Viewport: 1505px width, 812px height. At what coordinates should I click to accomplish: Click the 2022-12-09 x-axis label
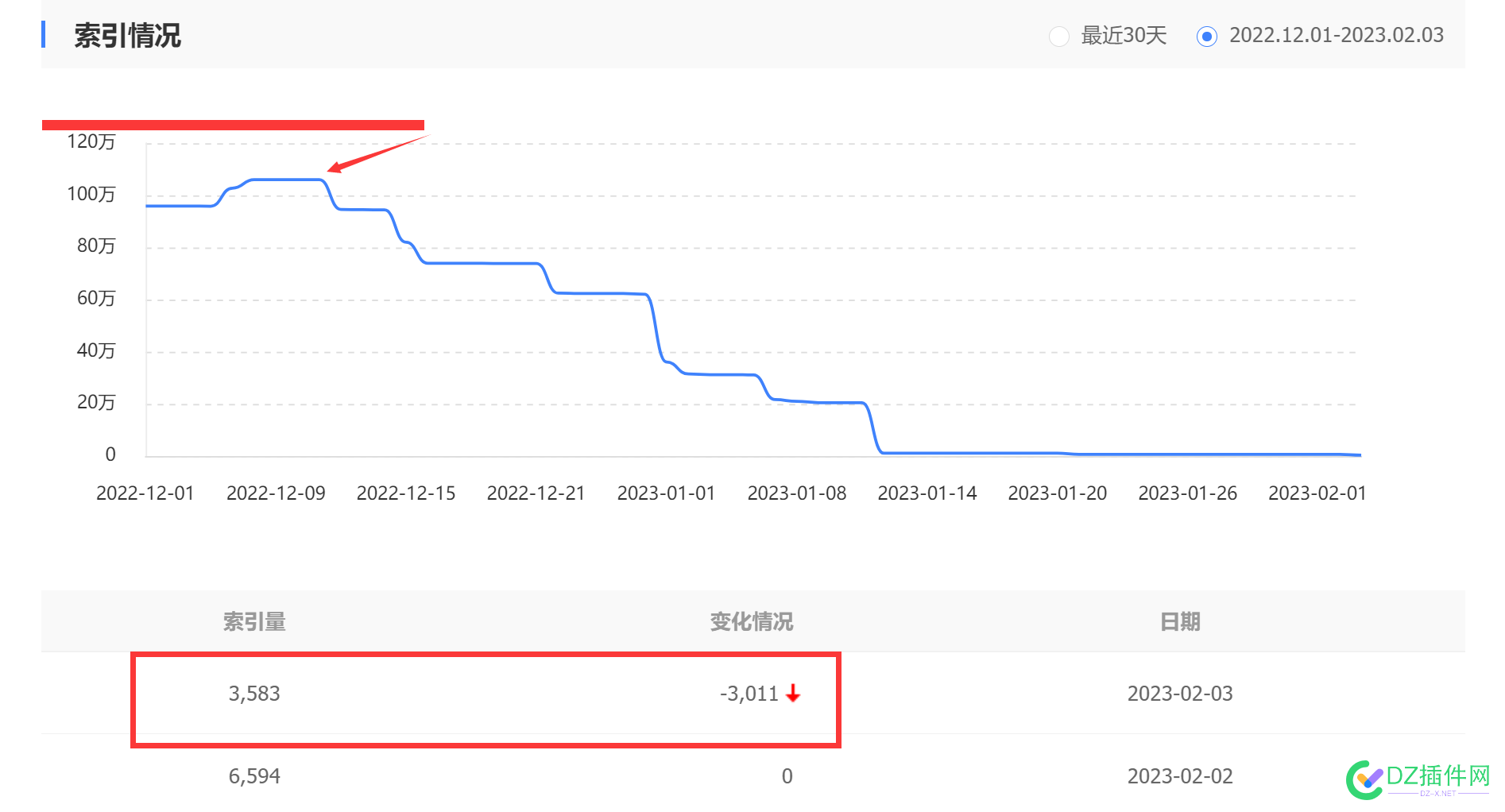pos(276,493)
